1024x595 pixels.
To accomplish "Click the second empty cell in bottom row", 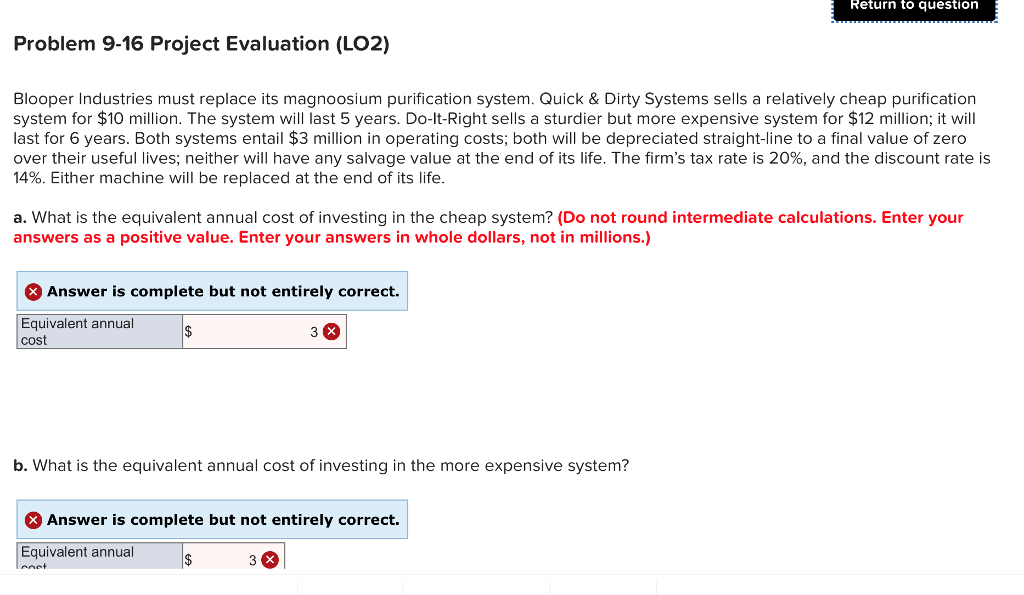I will coord(475,588).
